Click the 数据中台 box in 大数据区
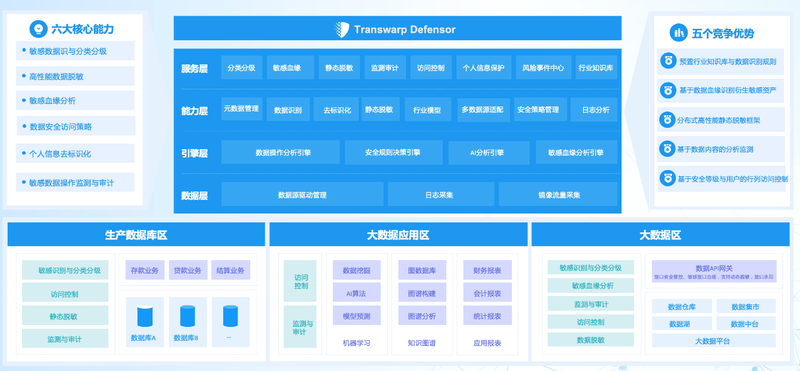Screen dimensions: 800x371 [x=746, y=324]
